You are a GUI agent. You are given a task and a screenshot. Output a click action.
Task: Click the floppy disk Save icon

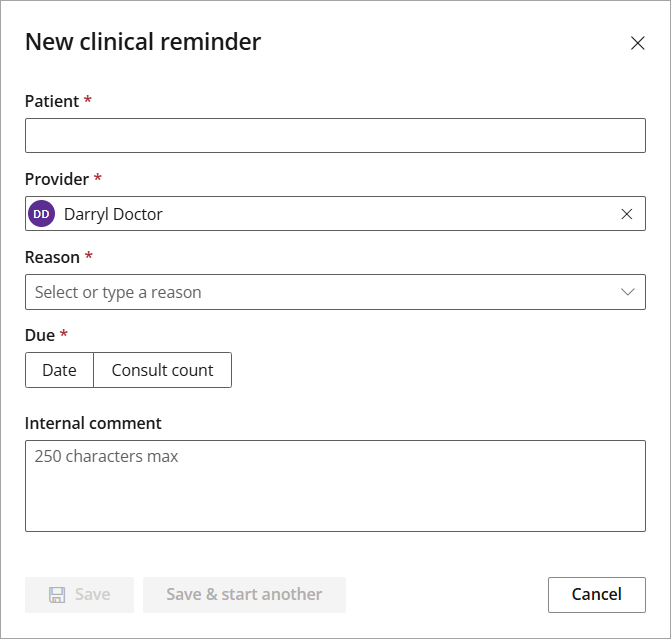[57, 594]
